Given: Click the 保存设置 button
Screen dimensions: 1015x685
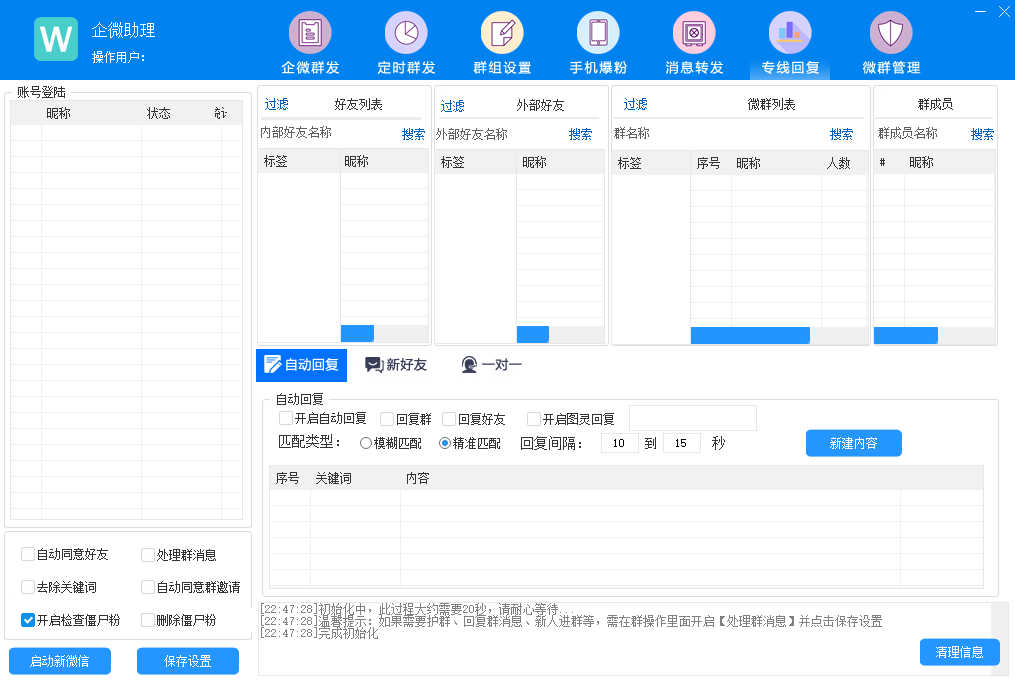Looking at the screenshot, I should coord(188,661).
